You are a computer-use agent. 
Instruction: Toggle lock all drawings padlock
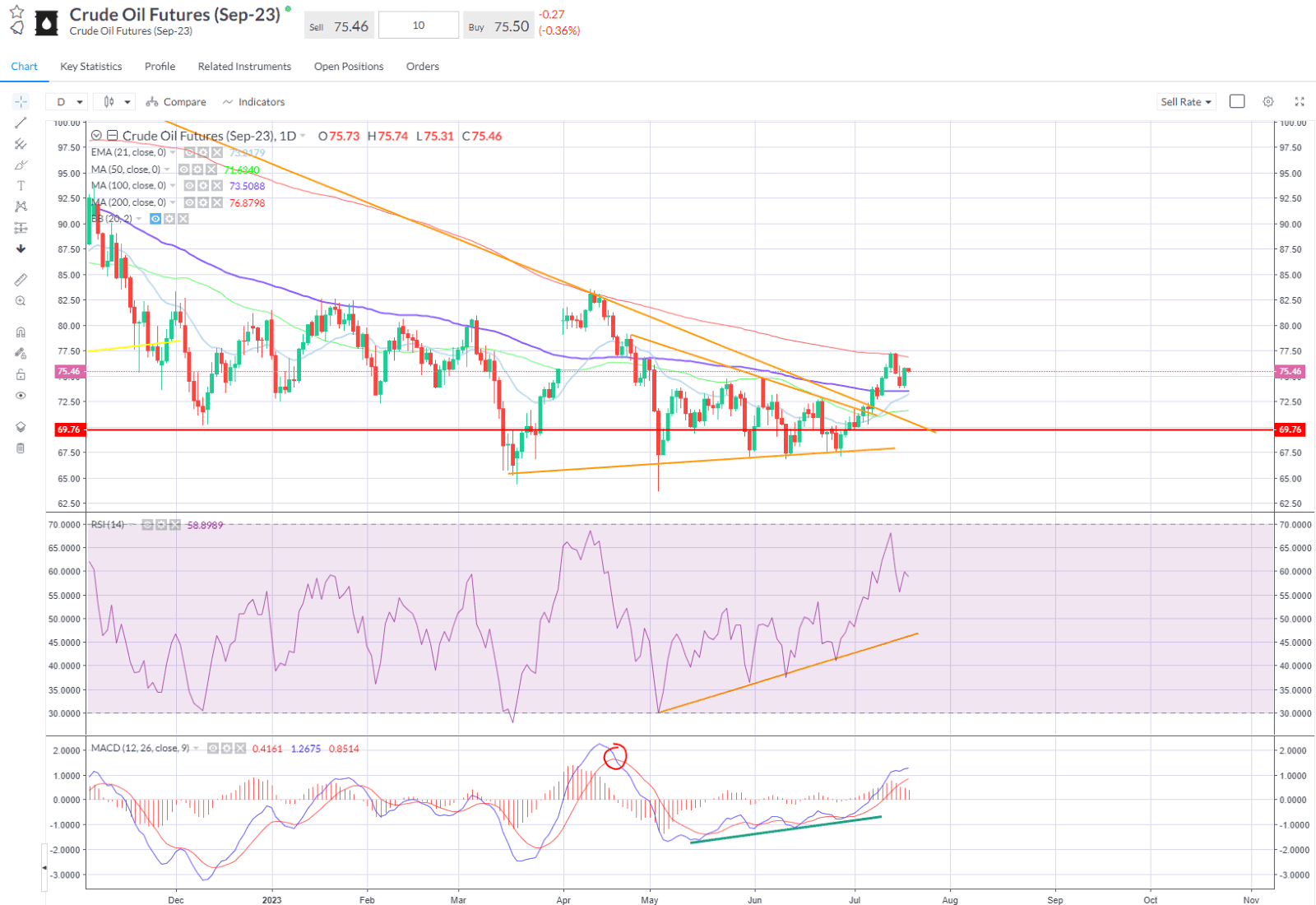[21, 374]
